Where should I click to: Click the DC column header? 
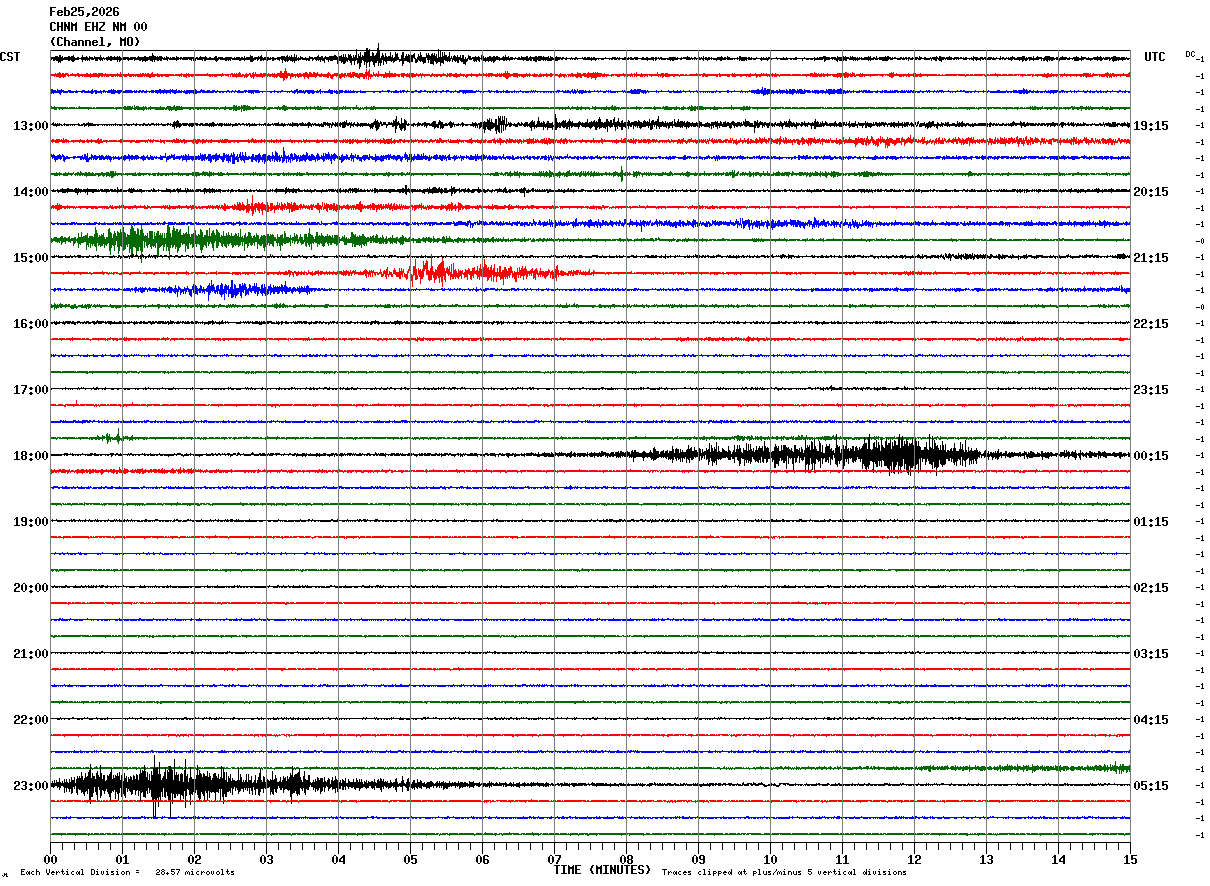pos(1190,54)
